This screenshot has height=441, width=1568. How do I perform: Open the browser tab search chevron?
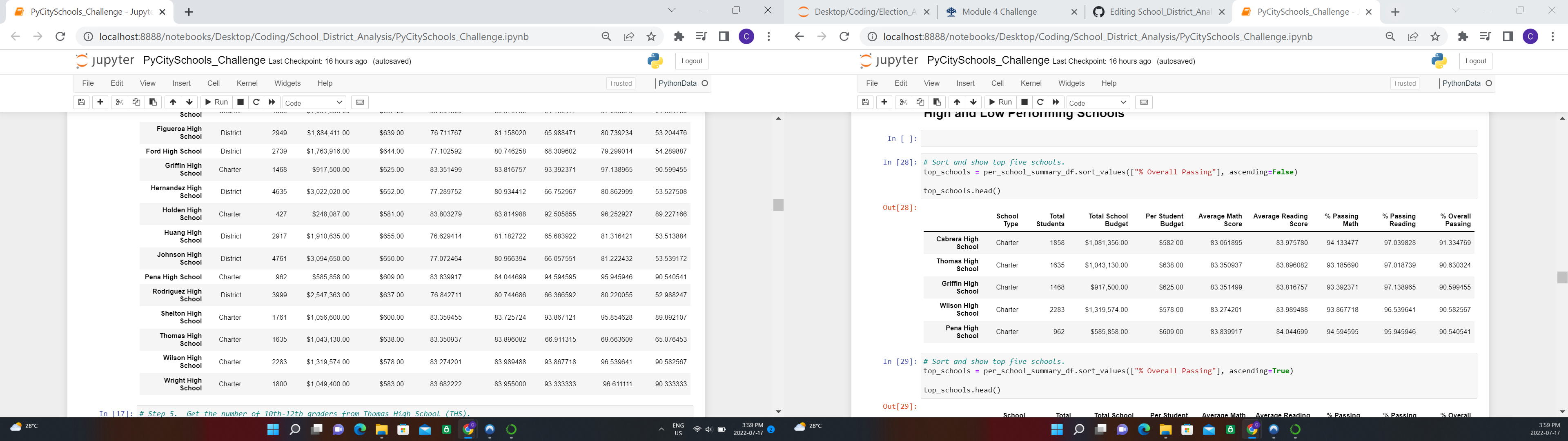(671, 11)
